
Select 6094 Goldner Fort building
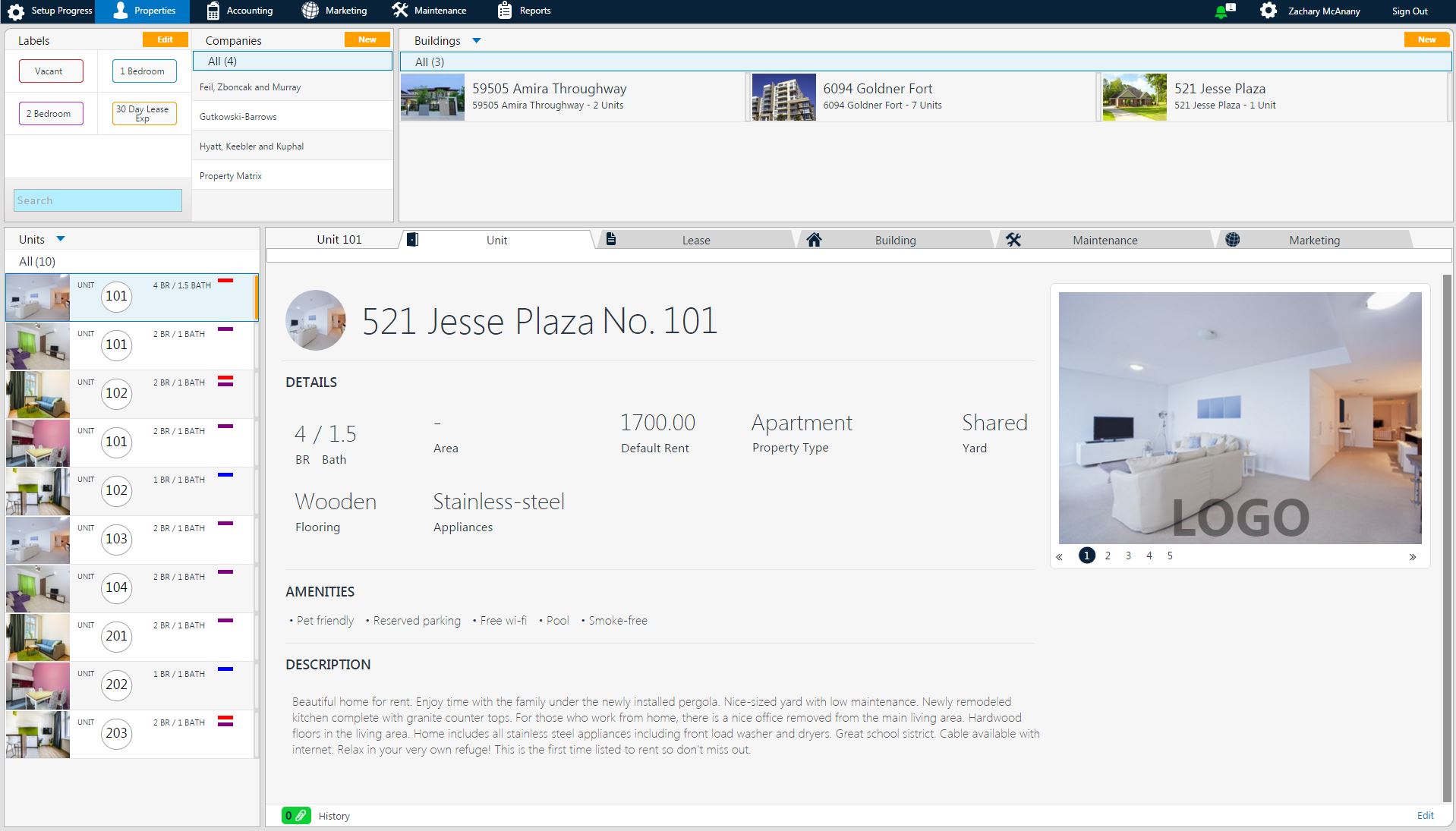pyautogui.click(x=924, y=97)
